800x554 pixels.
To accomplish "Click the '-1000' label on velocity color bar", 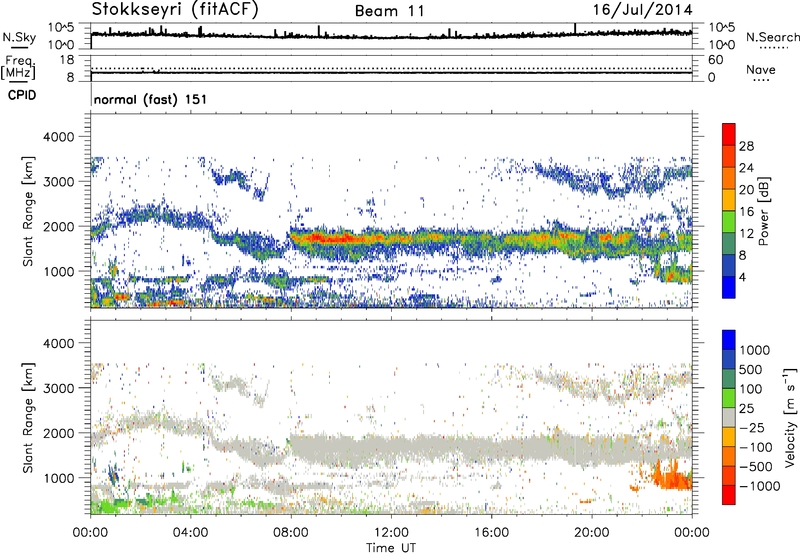I will (x=760, y=486).
